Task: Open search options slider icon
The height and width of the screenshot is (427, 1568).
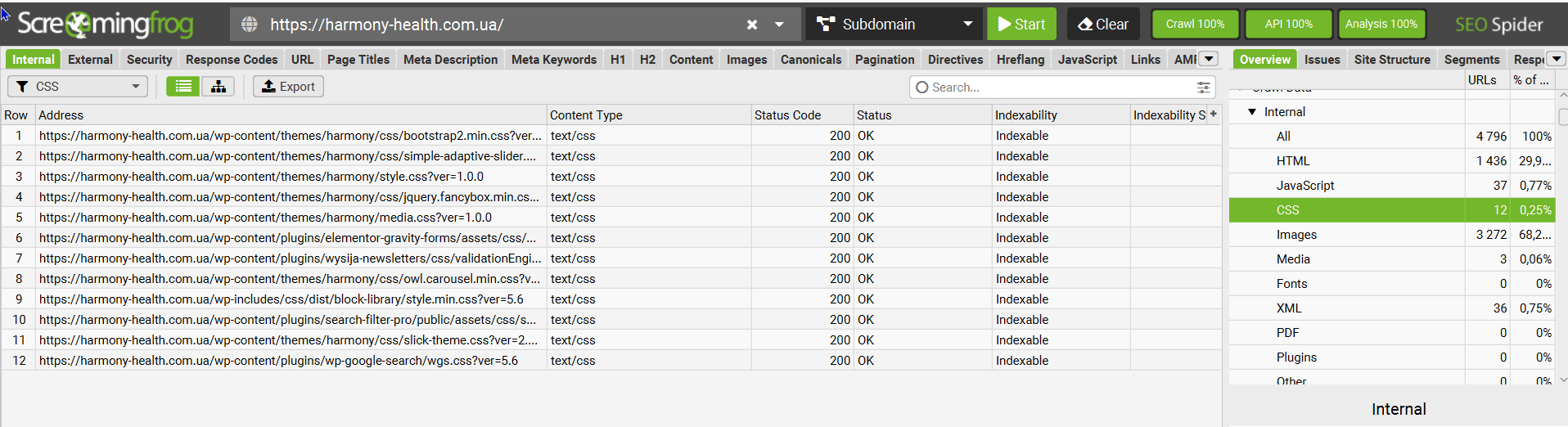Action: tap(1203, 88)
